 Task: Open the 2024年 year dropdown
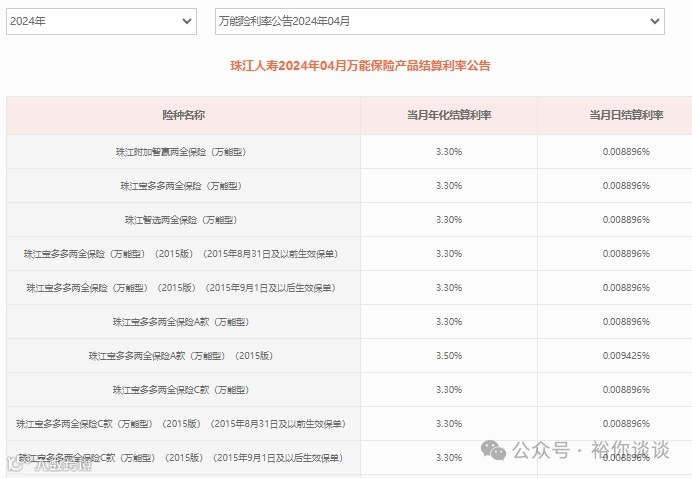coord(101,21)
